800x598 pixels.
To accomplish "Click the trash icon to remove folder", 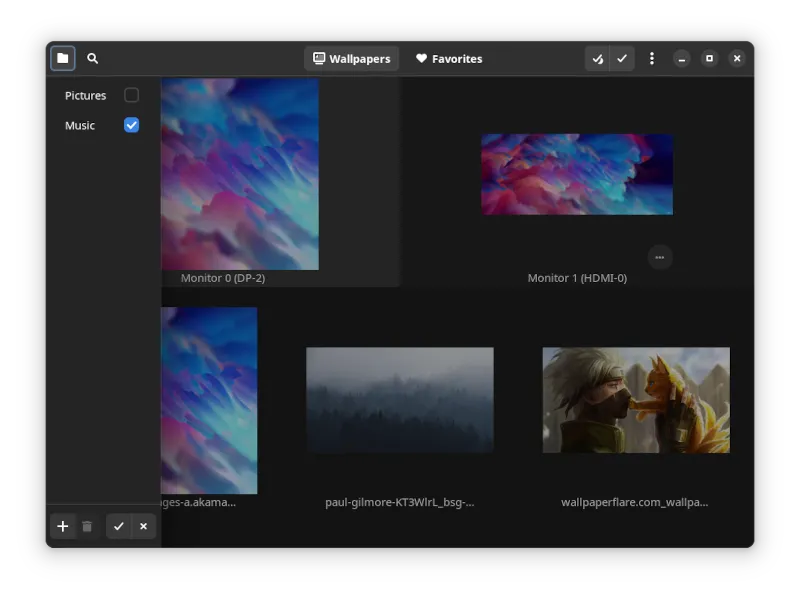I will coord(87,526).
